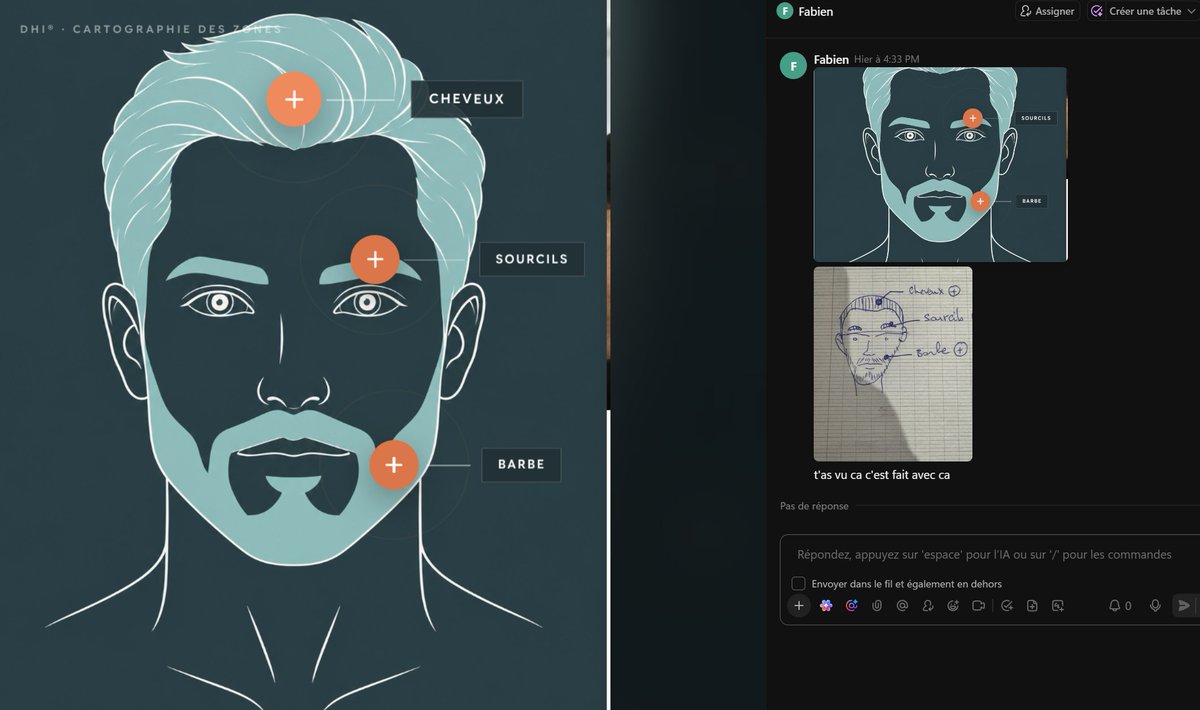1200x710 pixels.
Task: Expand the 'Créer une tâche' dropdown arrow
Action: [1192, 11]
